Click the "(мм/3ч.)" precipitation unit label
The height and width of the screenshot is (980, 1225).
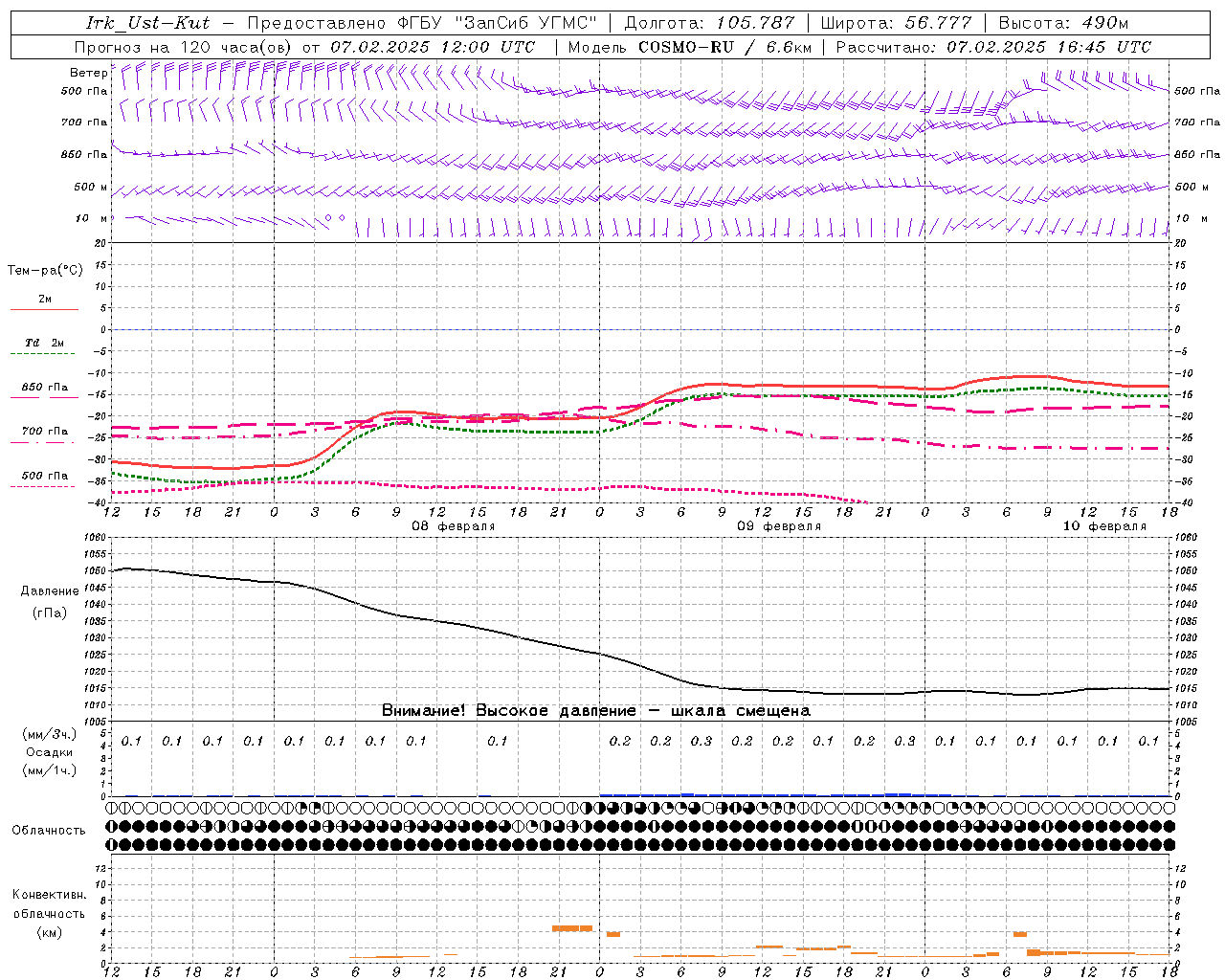click(x=50, y=734)
